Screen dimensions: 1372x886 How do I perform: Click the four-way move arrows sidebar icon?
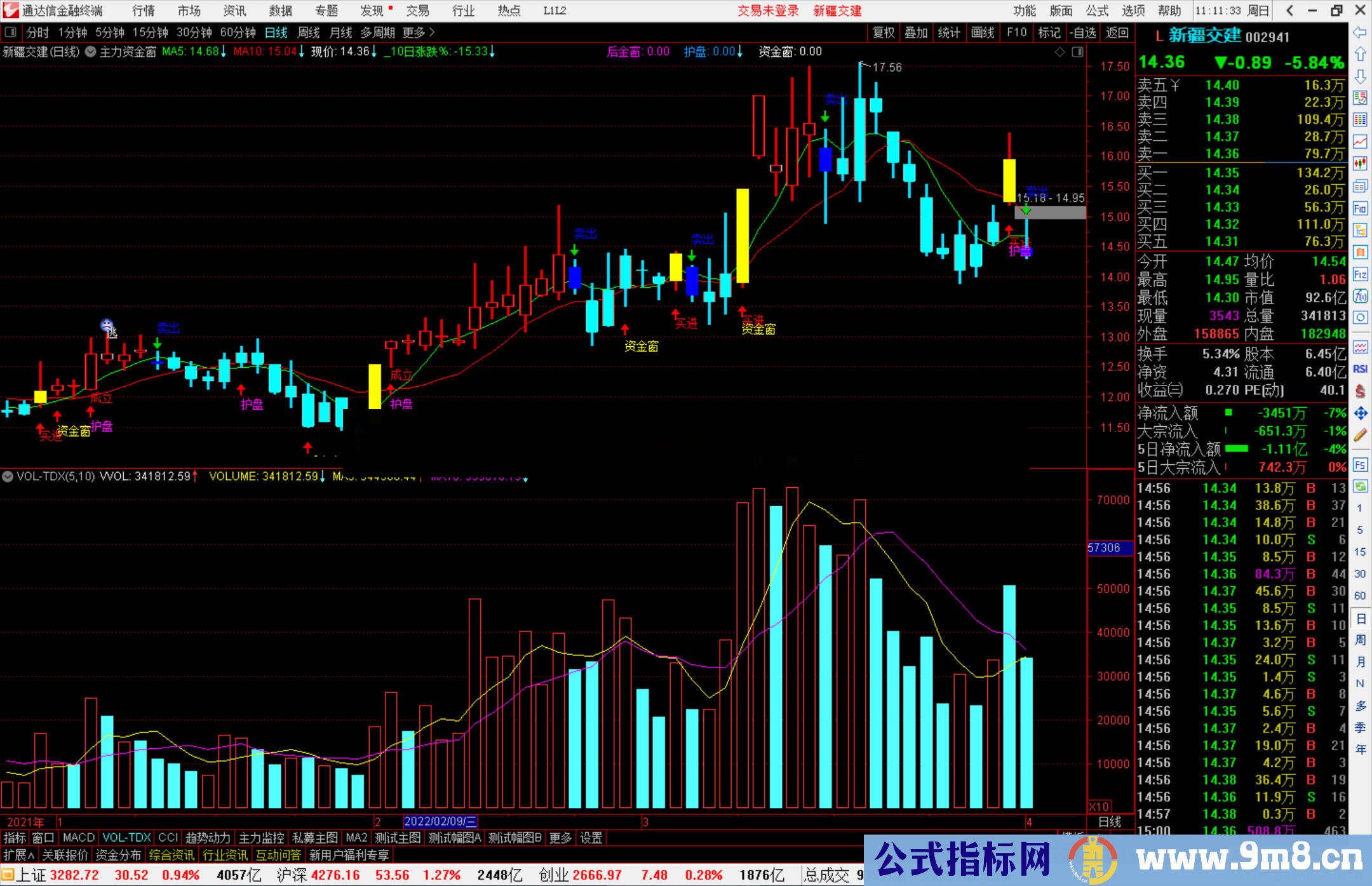pyautogui.click(x=1360, y=413)
